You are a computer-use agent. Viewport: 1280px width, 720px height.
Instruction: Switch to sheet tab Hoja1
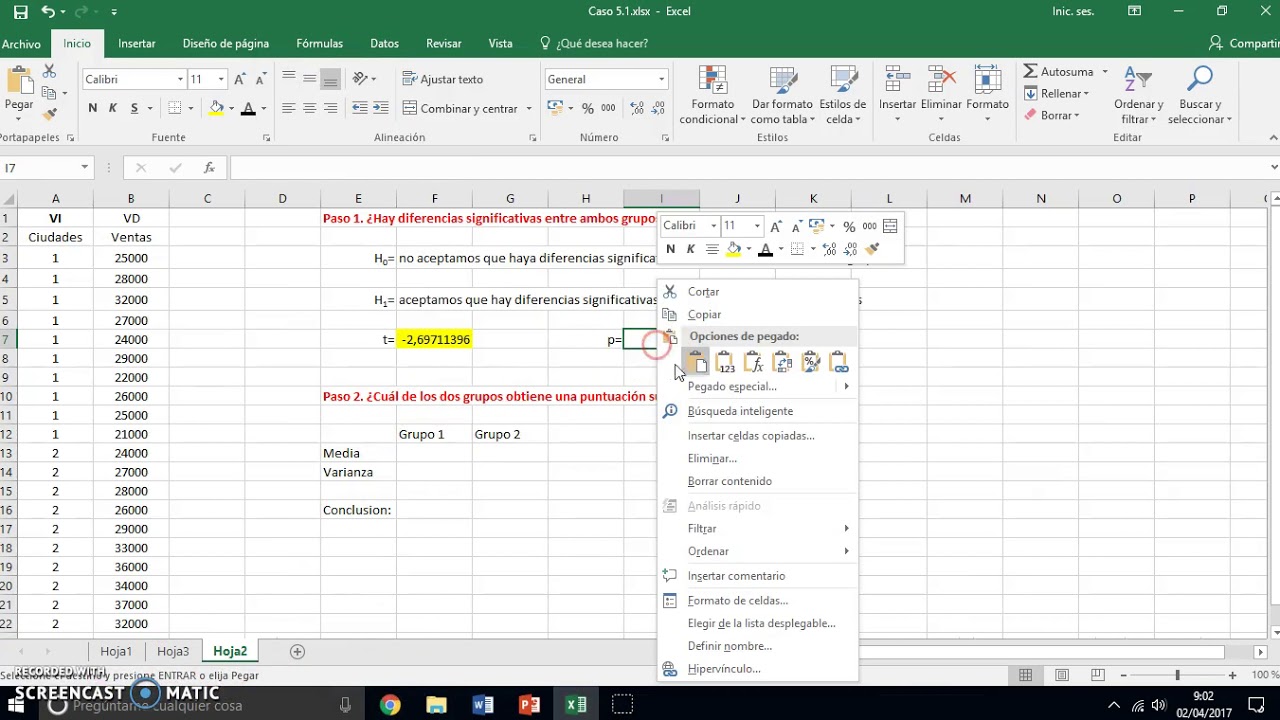pyautogui.click(x=116, y=651)
